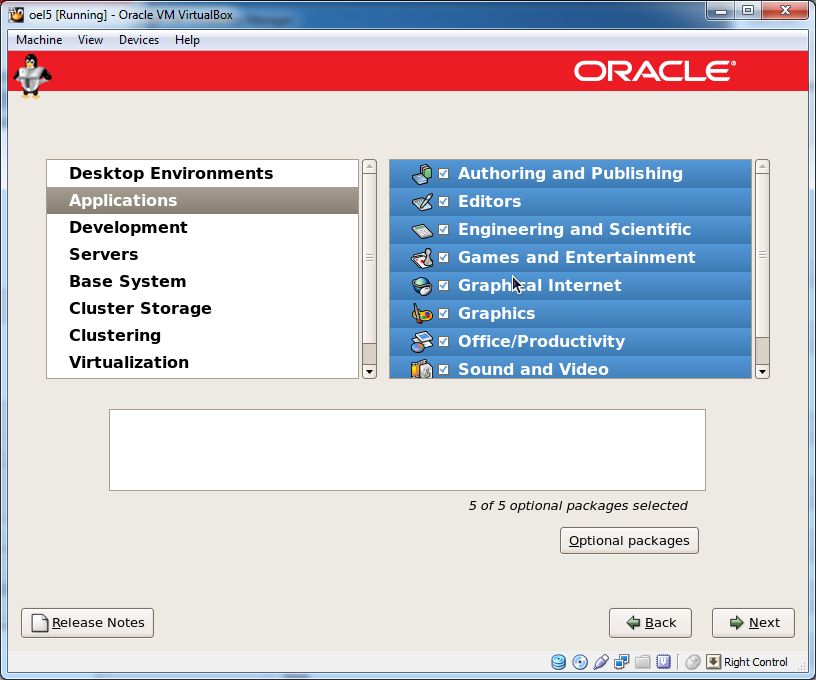Uncheck Graphical Internet checkbox
Viewport: 816px width, 680px height.
pyautogui.click(x=443, y=286)
